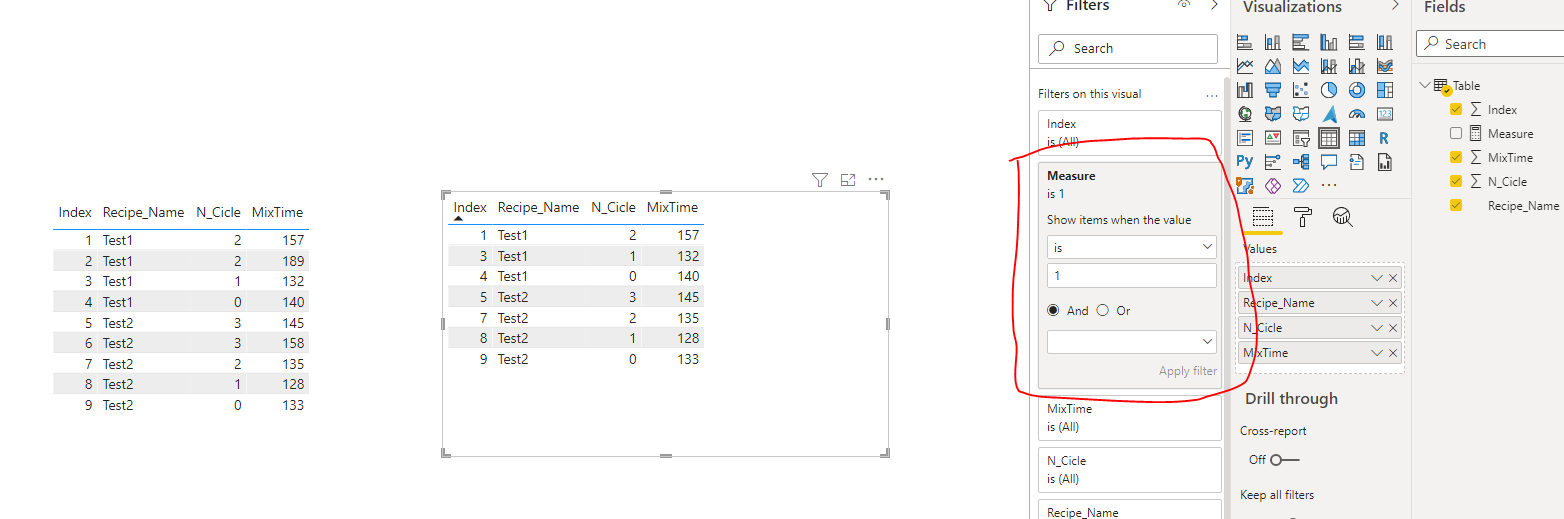Viewport: 1564px width, 519px height.
Task: Uncheck the MixTime field checkbox
Action: coord(1456,157)
